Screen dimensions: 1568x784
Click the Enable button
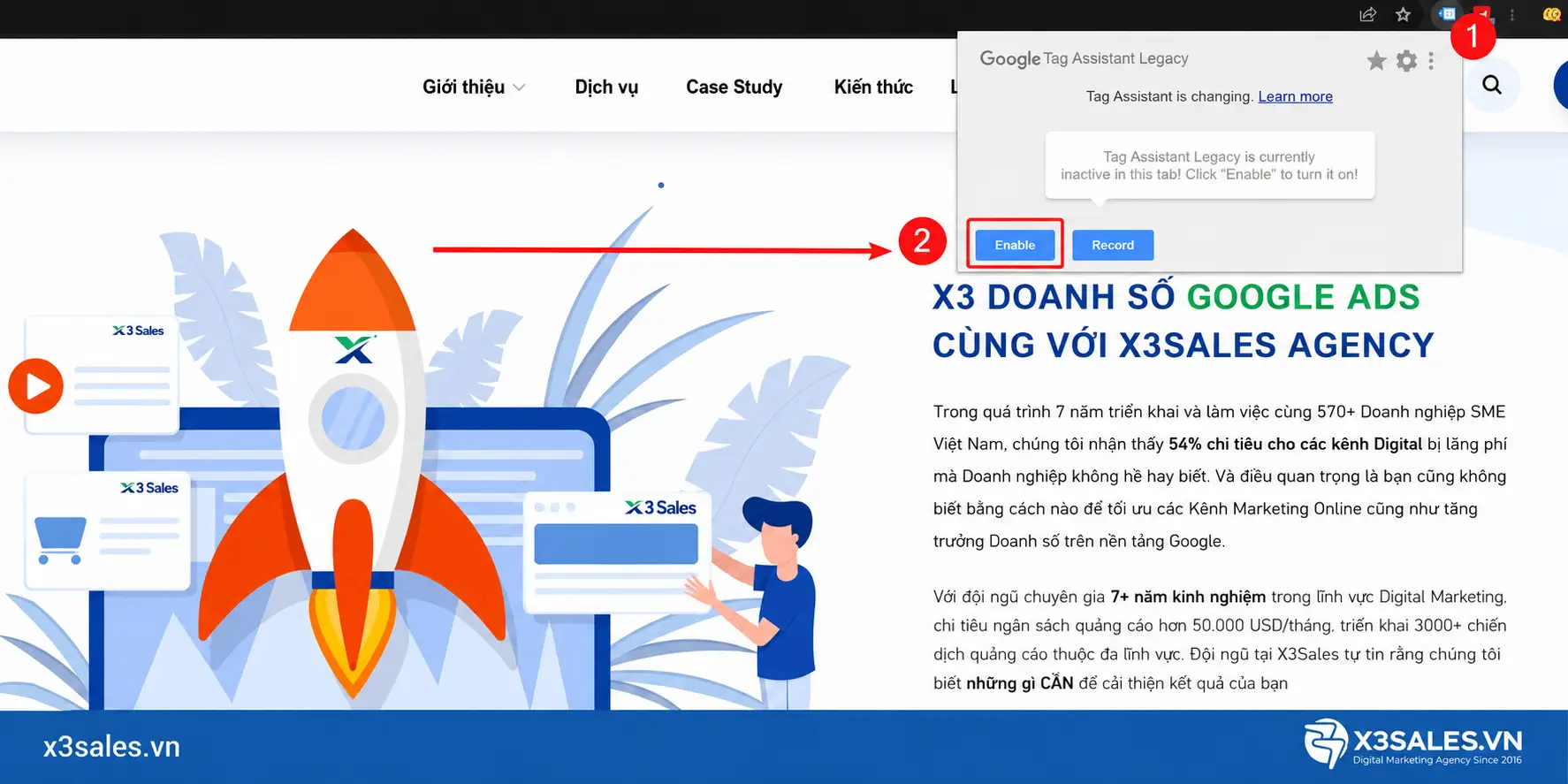[x=1015, y=245]
